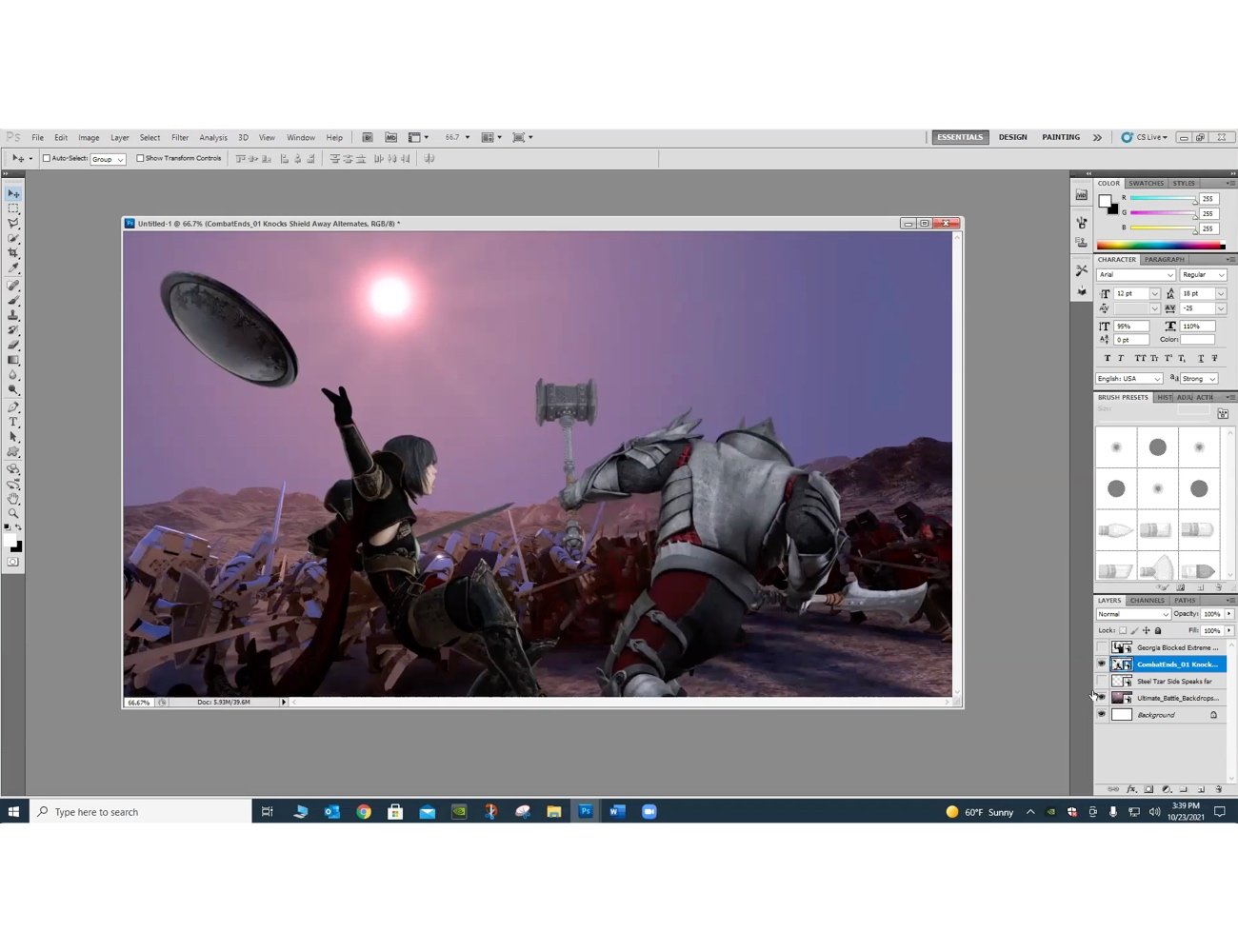Screen dimensions: 1238x952
Task: Select the Spot Healing Brush tool
Action: click(x=13, y=285)
